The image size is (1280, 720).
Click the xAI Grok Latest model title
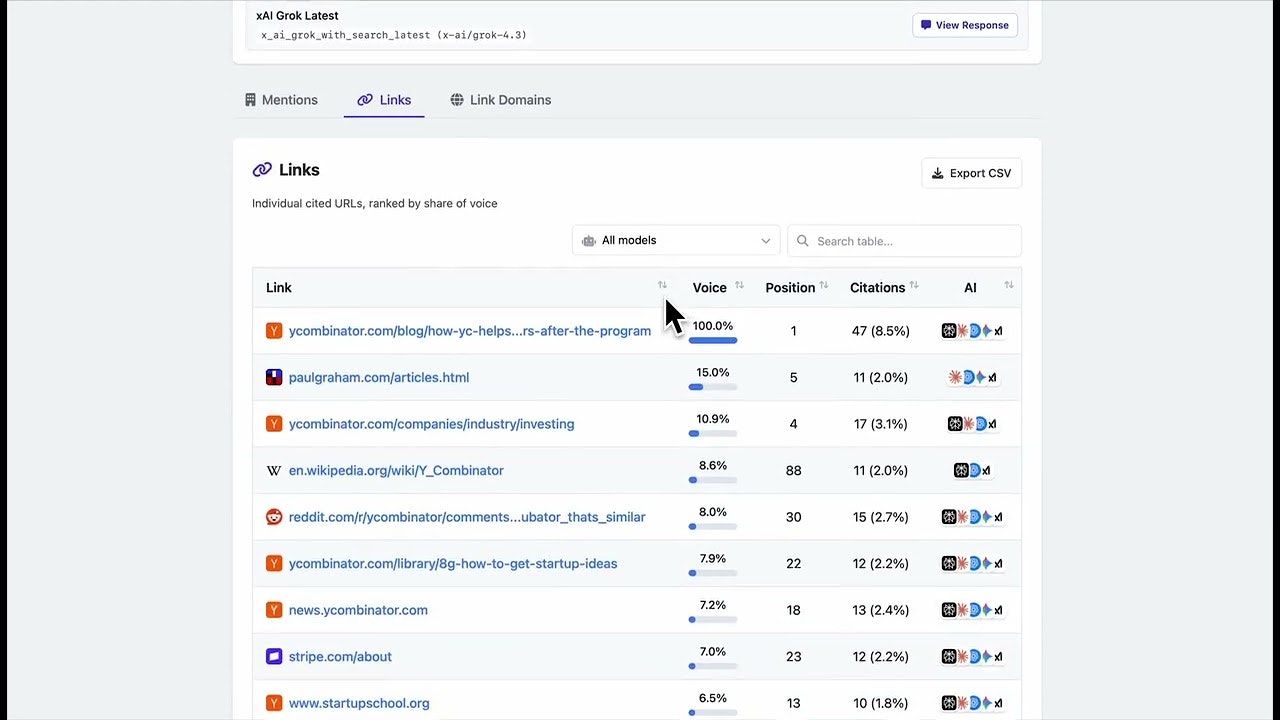pos(297,16)
